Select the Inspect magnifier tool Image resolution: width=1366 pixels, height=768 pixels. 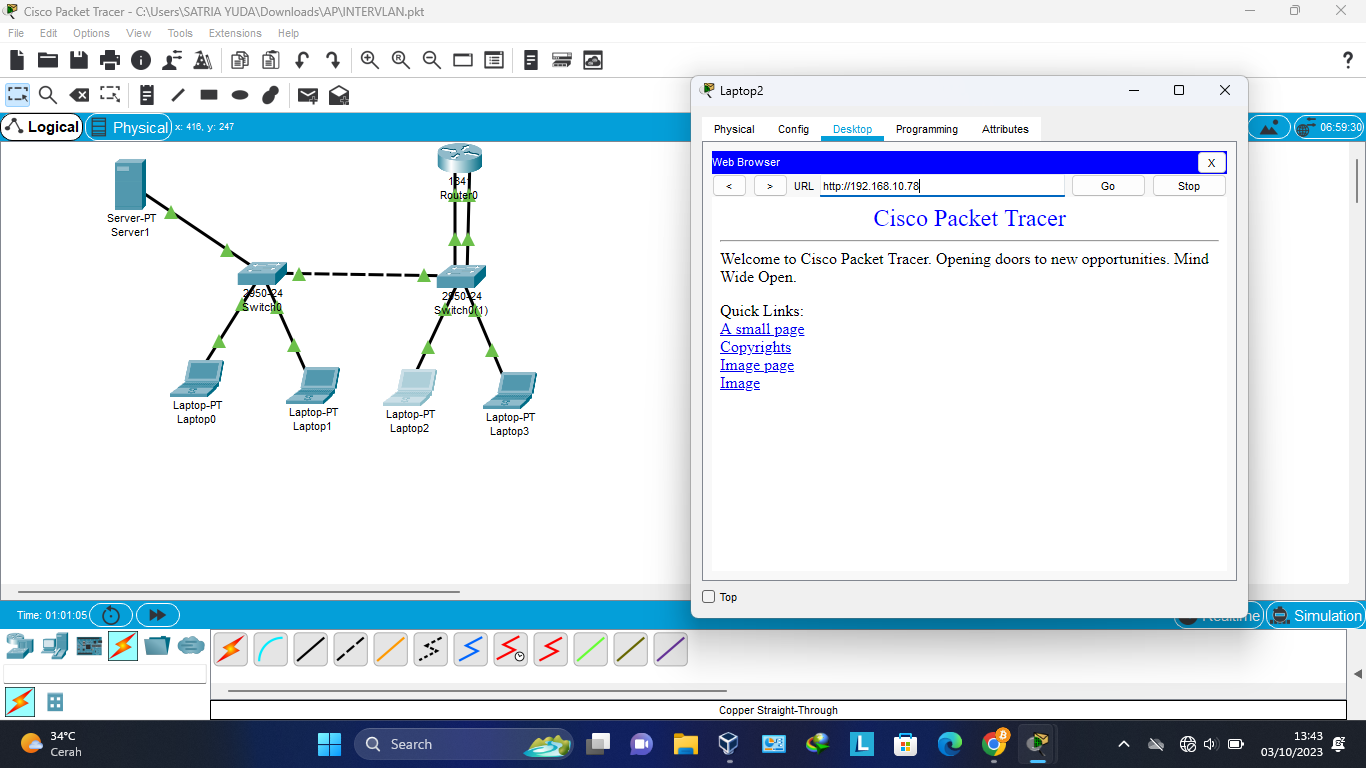[x=48, y=95]
